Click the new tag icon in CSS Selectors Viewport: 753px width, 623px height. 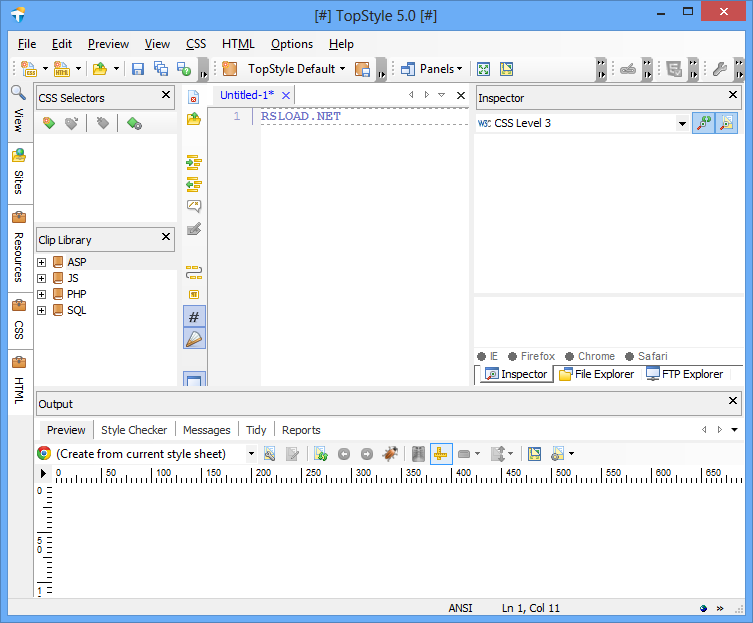[49, 123]
